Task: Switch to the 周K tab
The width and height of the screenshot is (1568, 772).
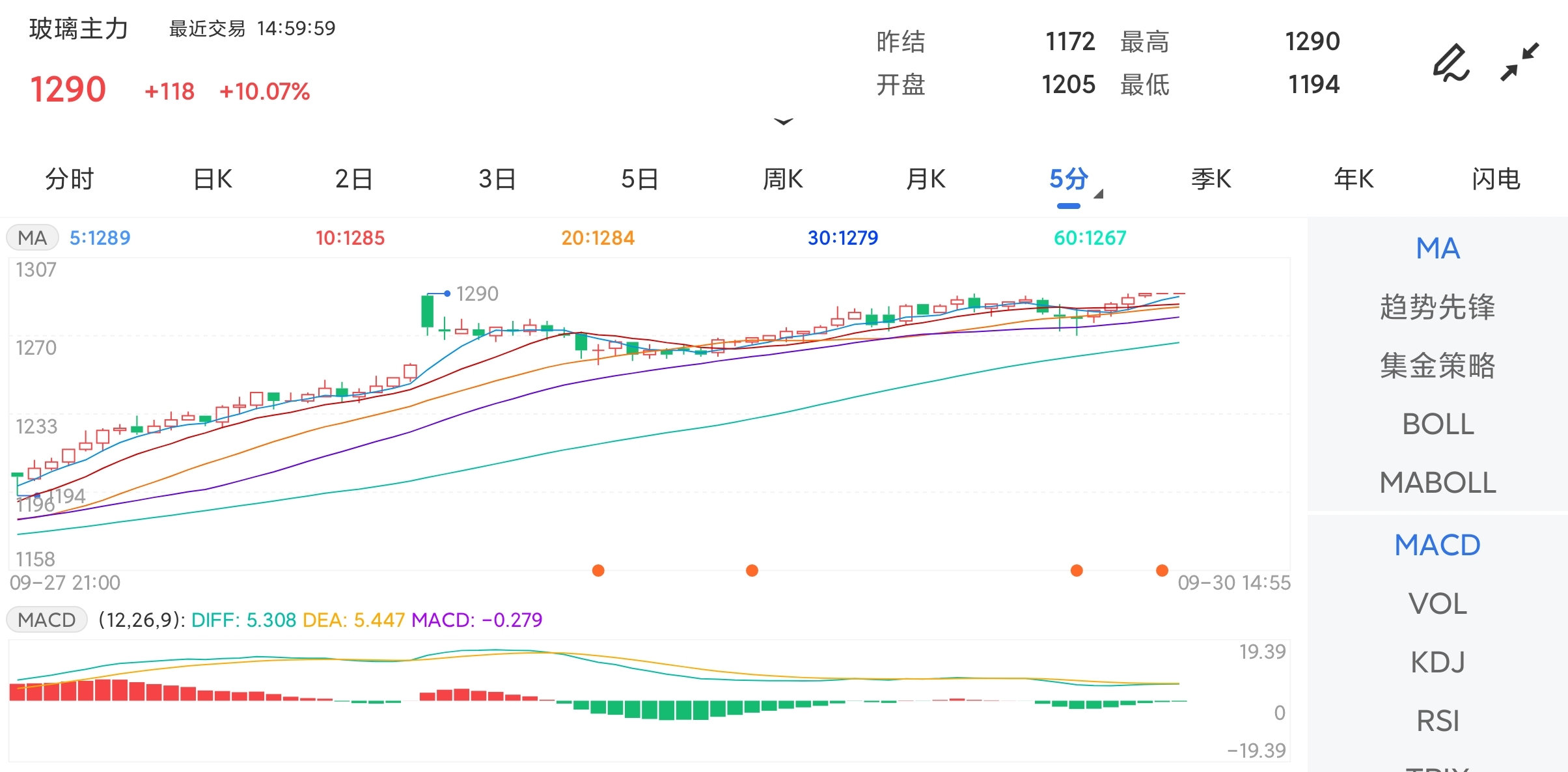Action: [x=783, y=179]
